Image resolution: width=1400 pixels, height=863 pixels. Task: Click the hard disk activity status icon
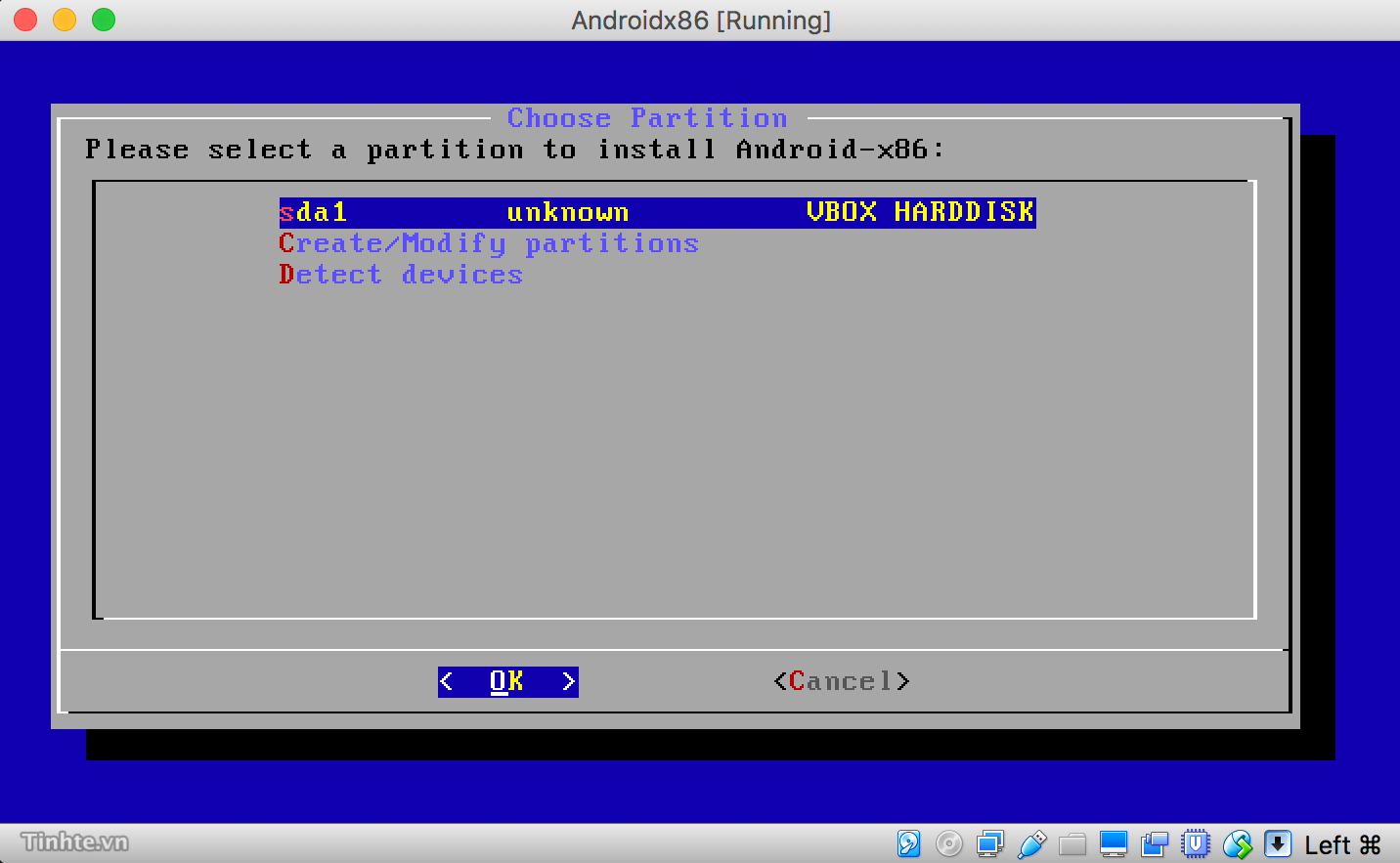(908, 843)
